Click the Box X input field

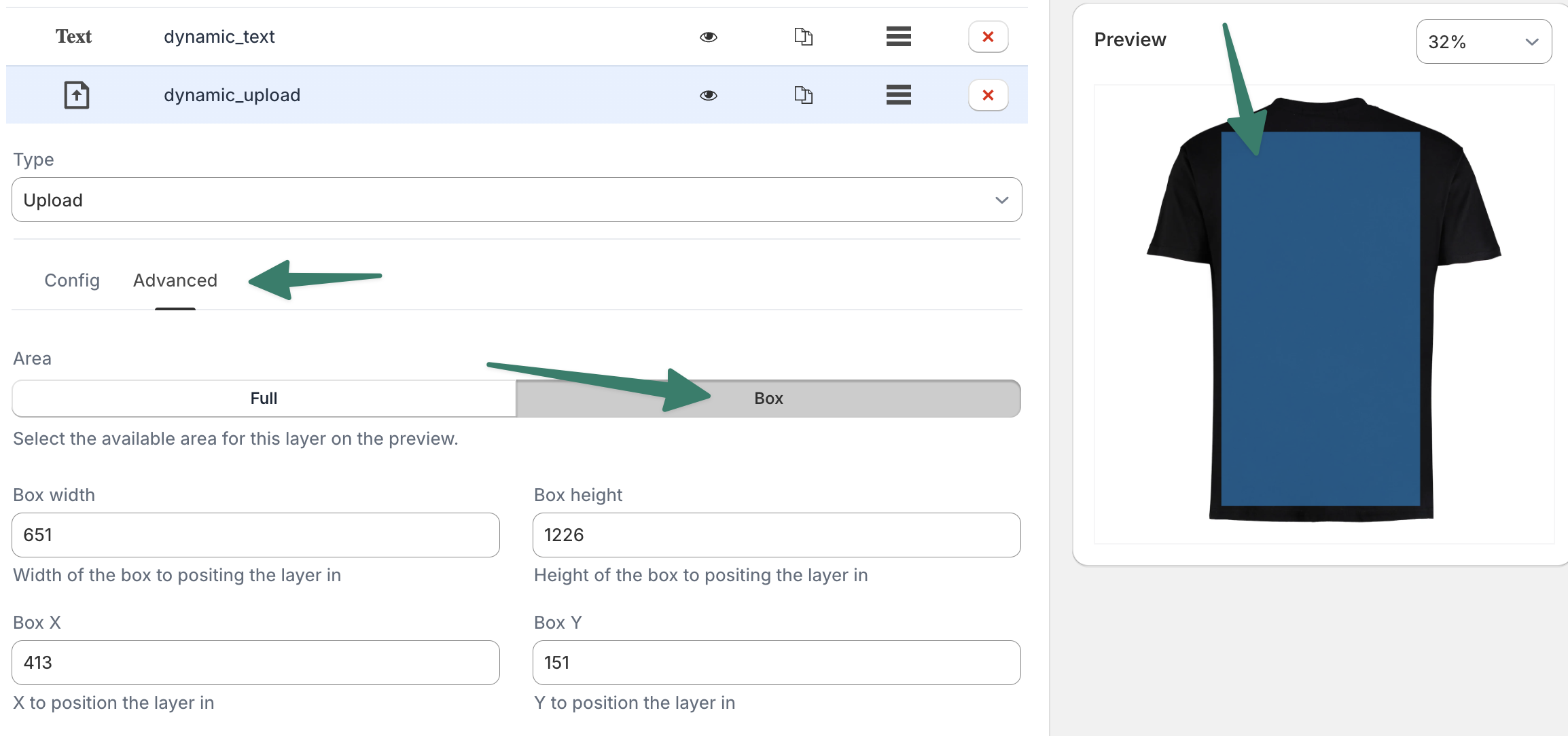[x=255, y=663]
